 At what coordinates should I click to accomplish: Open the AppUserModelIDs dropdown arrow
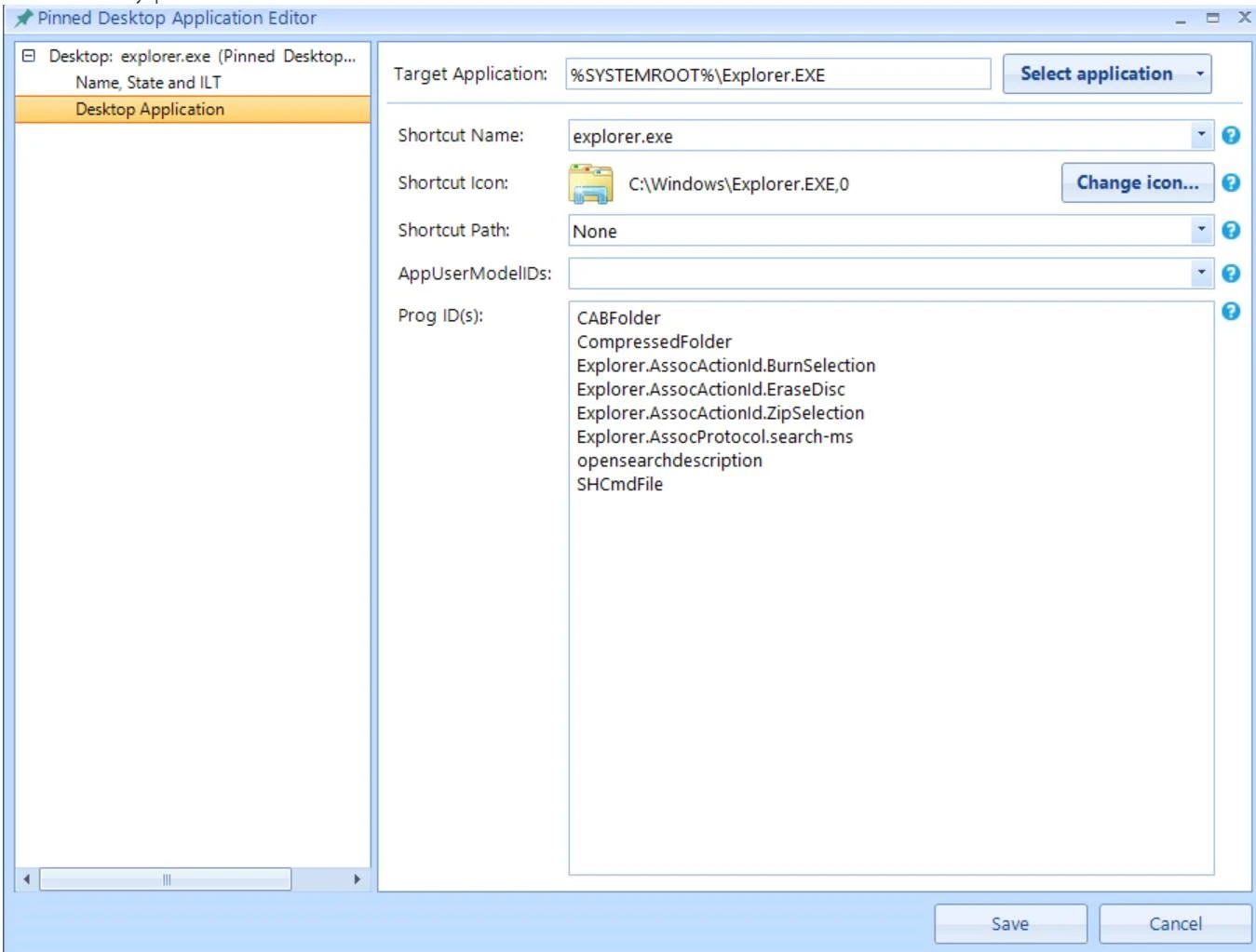point(1201,274)
